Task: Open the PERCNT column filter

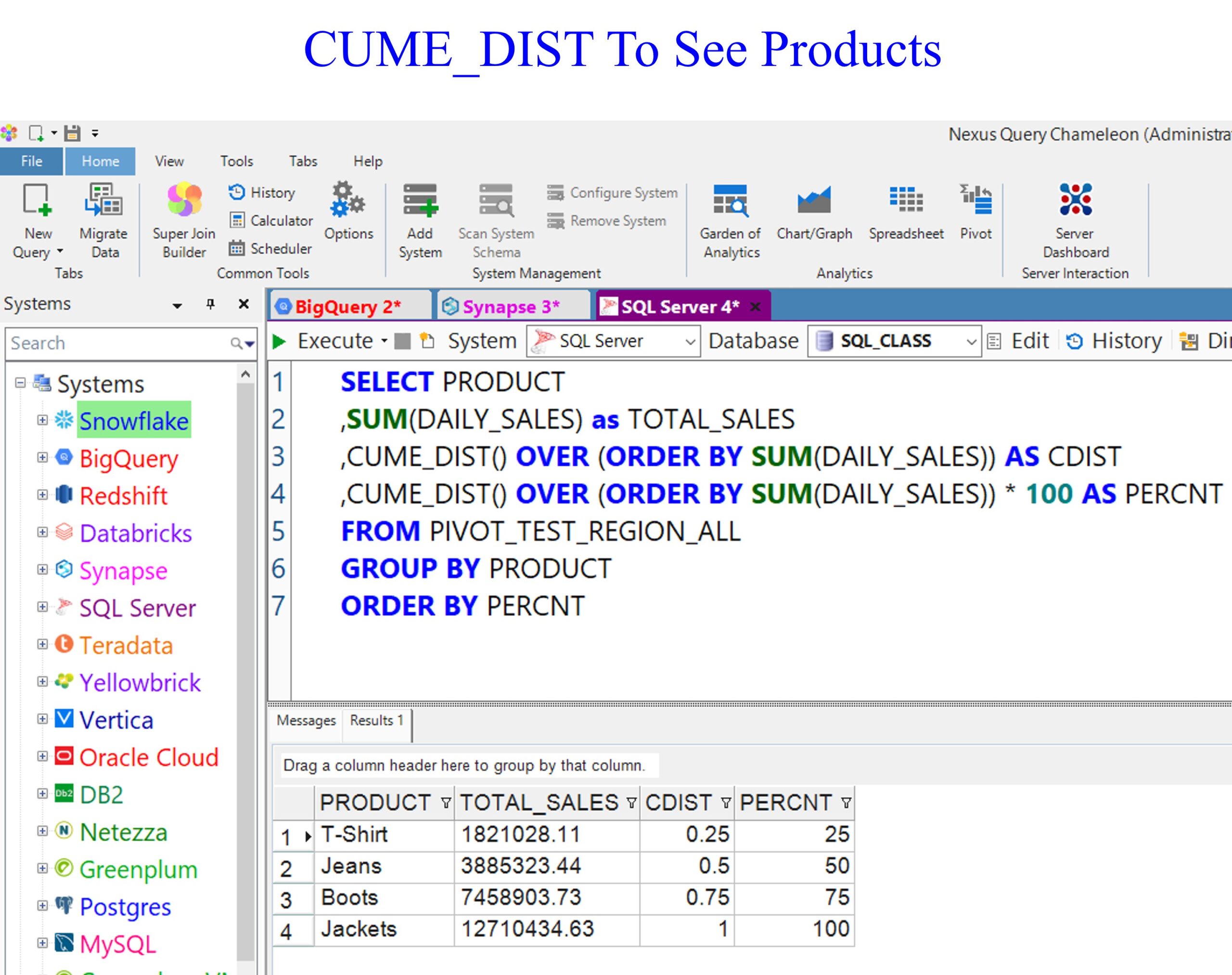Action: coord(846,804)
